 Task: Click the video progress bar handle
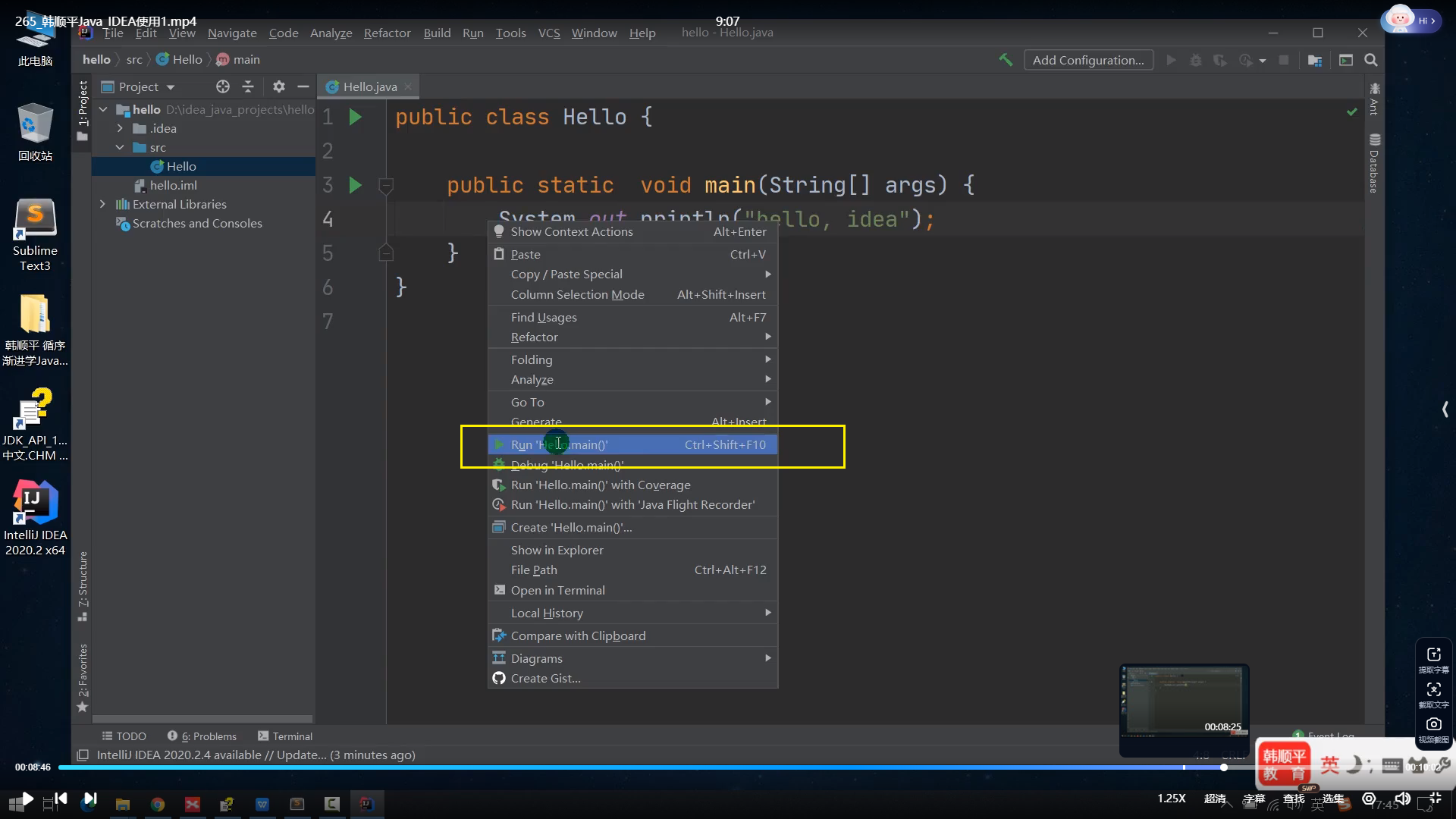click(x=1223, y=767)
